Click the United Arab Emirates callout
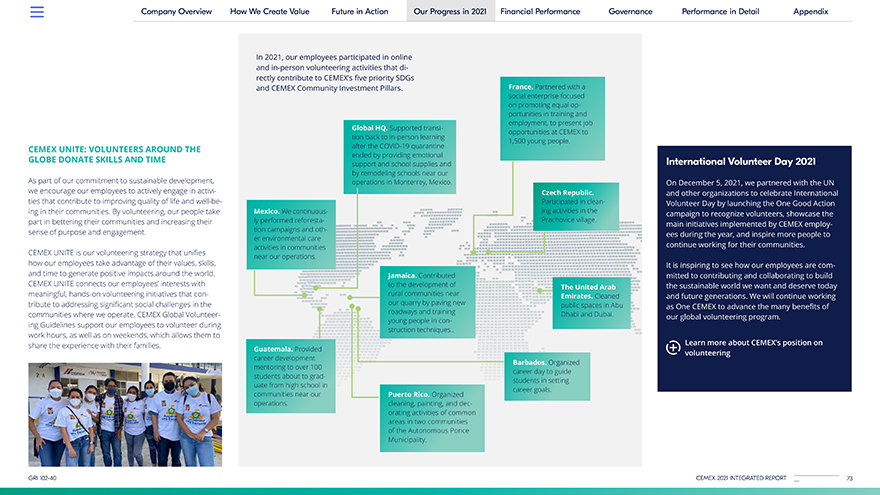Image resolution: width=880 pixels, height=495 pixels. (x=595, y=300)
